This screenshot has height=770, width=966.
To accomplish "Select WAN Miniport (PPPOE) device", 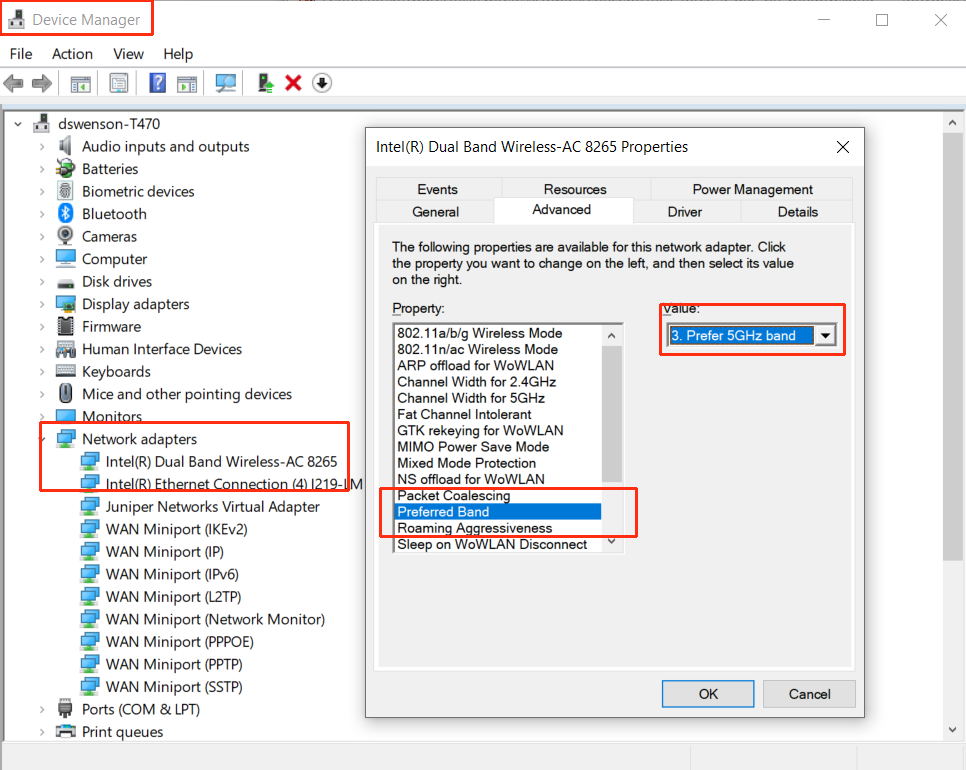I will pyautogui.click(x=179, y=641).
